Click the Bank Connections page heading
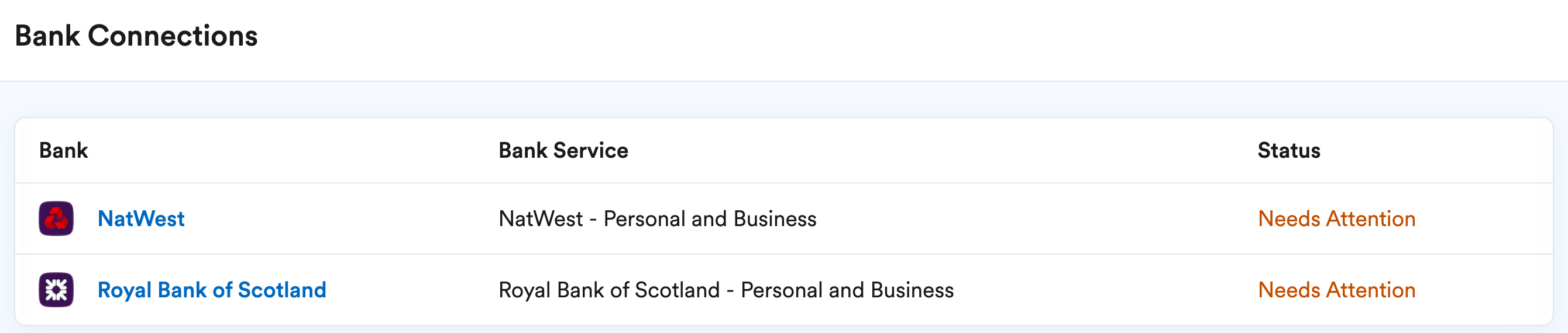Viewport: 1568px width, 333px height. click(136, 36)
